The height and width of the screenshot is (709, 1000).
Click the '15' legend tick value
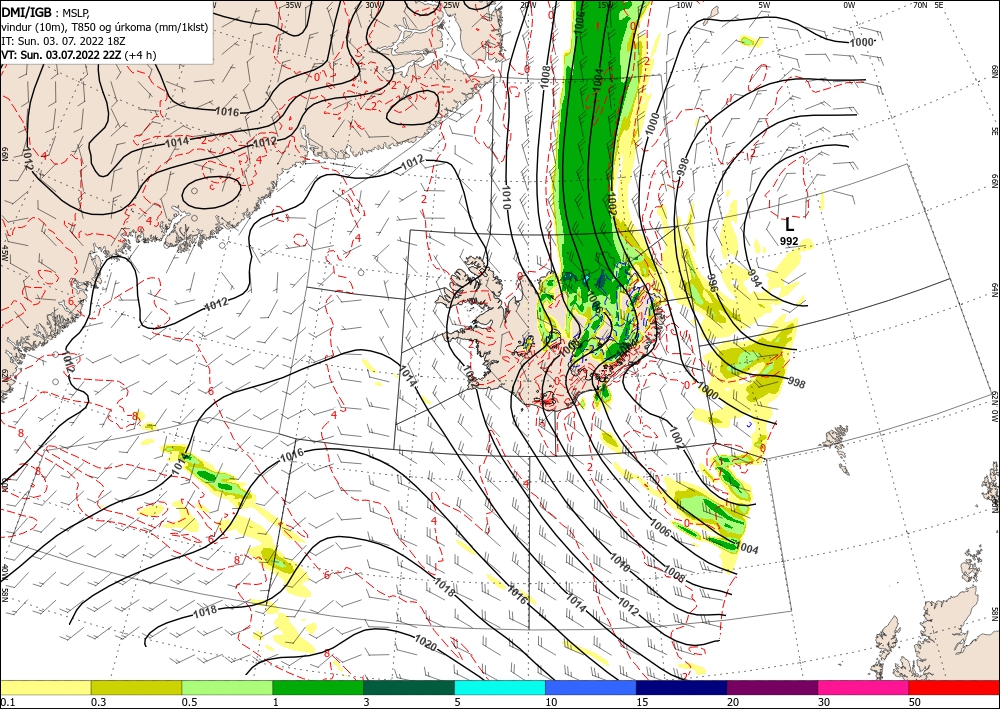[642, 702]
